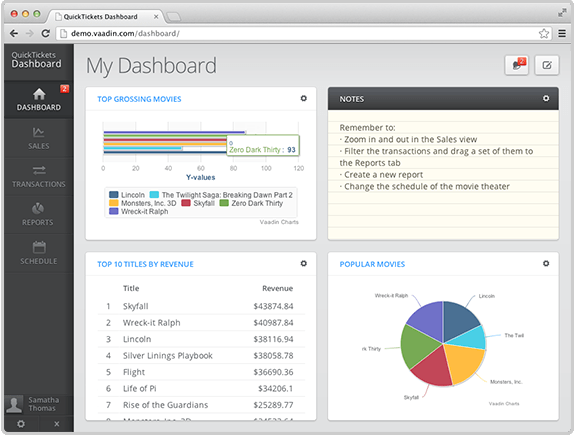
Task: Reload the page with browser refresh button
Action: point(45,33)
